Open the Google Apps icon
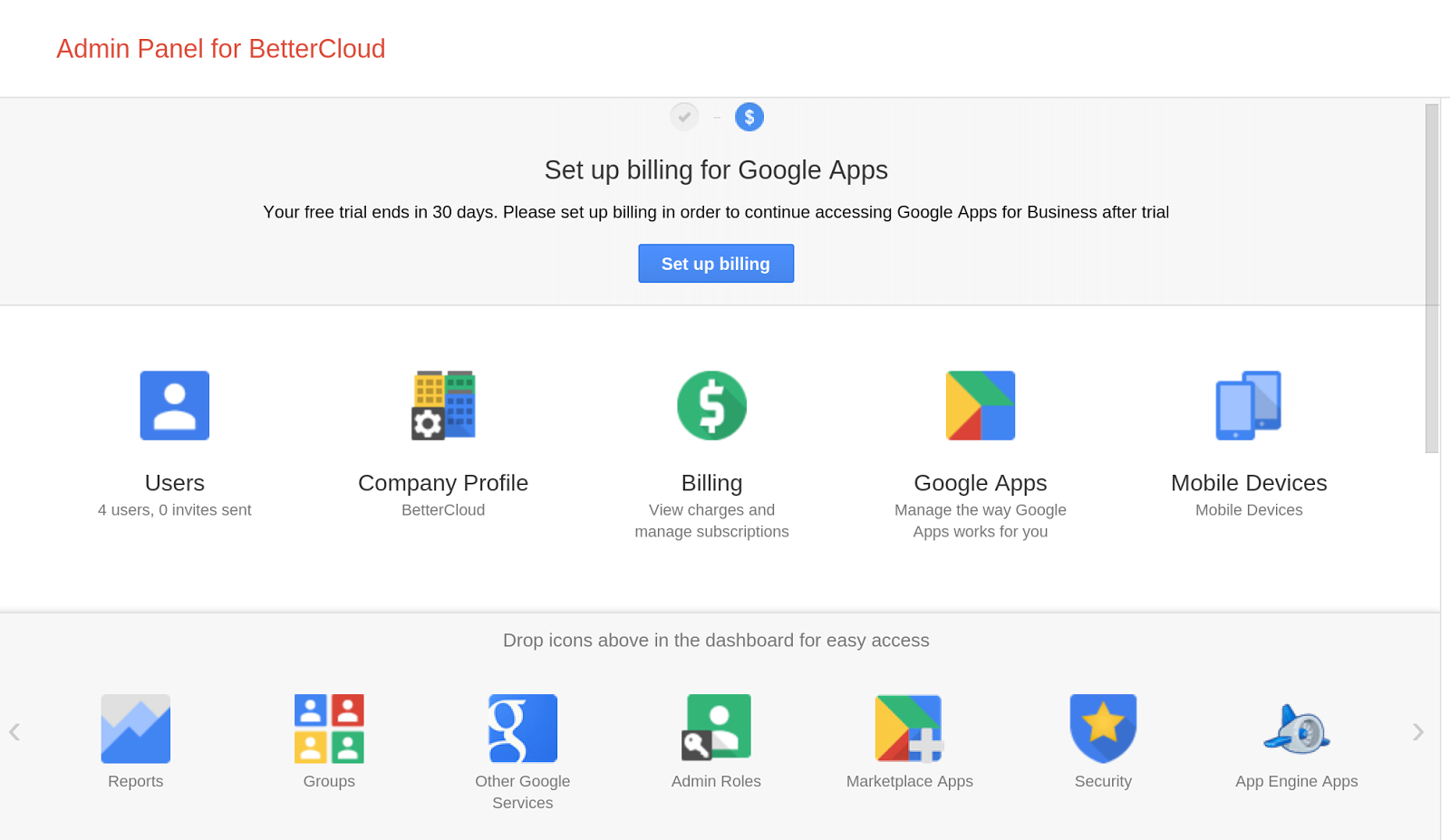The width and height of the screenshot is (1450, 840). click(981, 406)
